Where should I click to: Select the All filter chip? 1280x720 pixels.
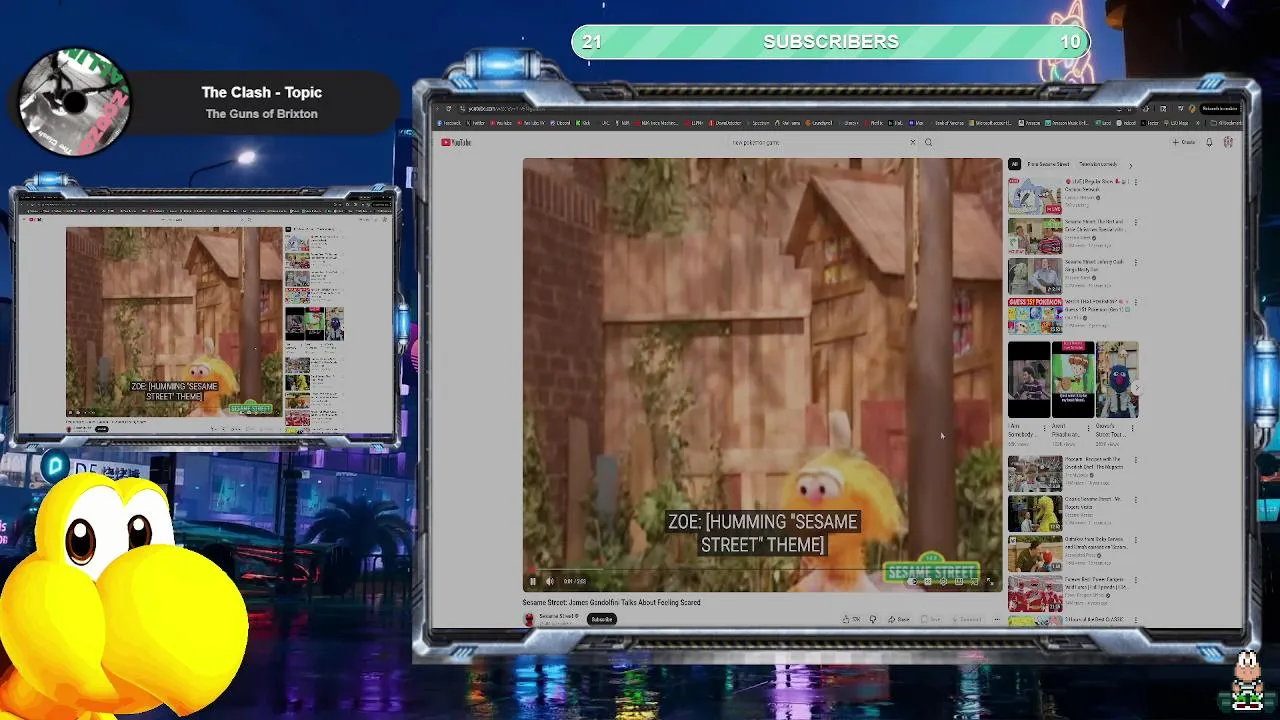1014,164
